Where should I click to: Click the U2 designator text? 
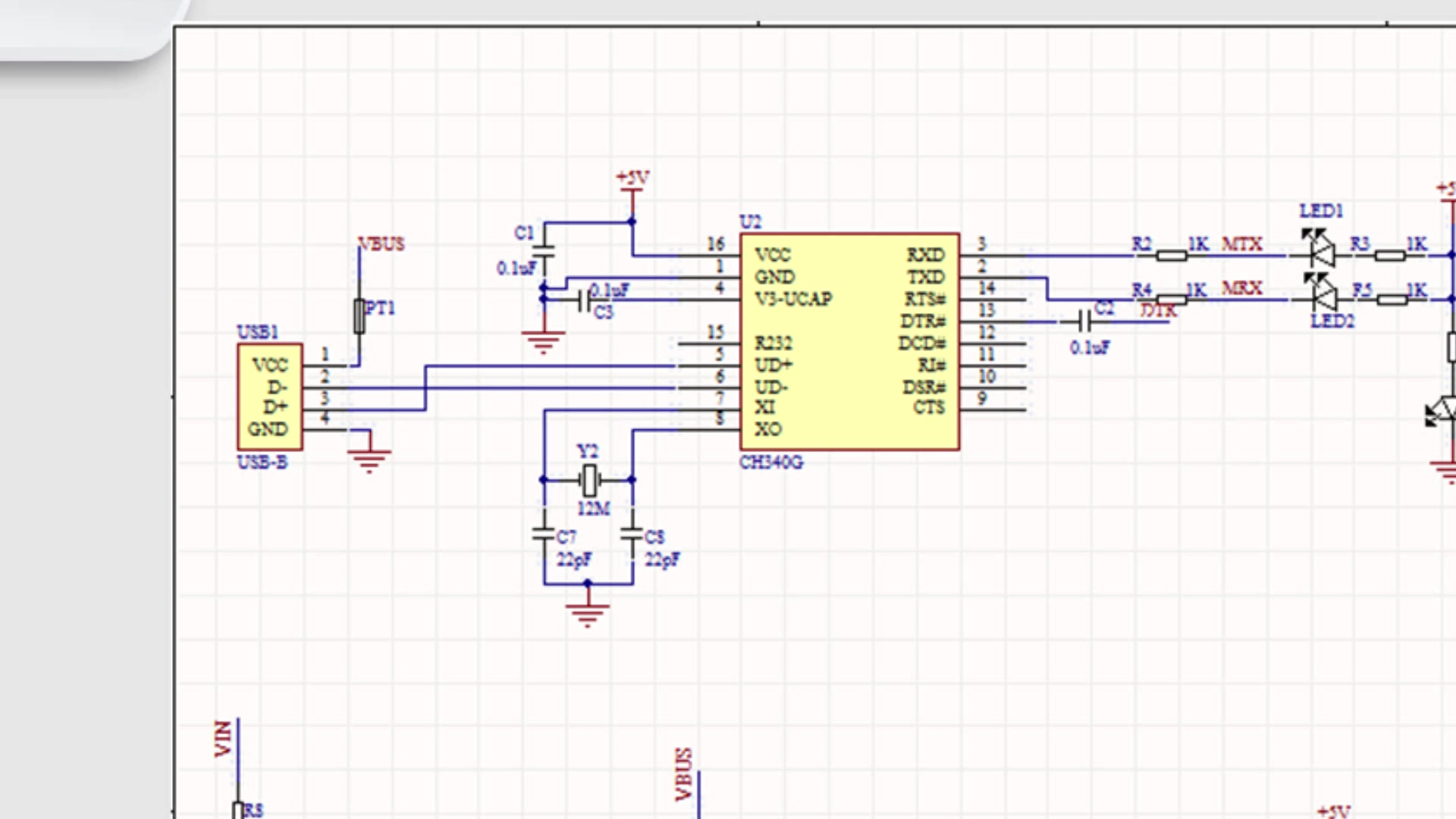click(751, 221)
